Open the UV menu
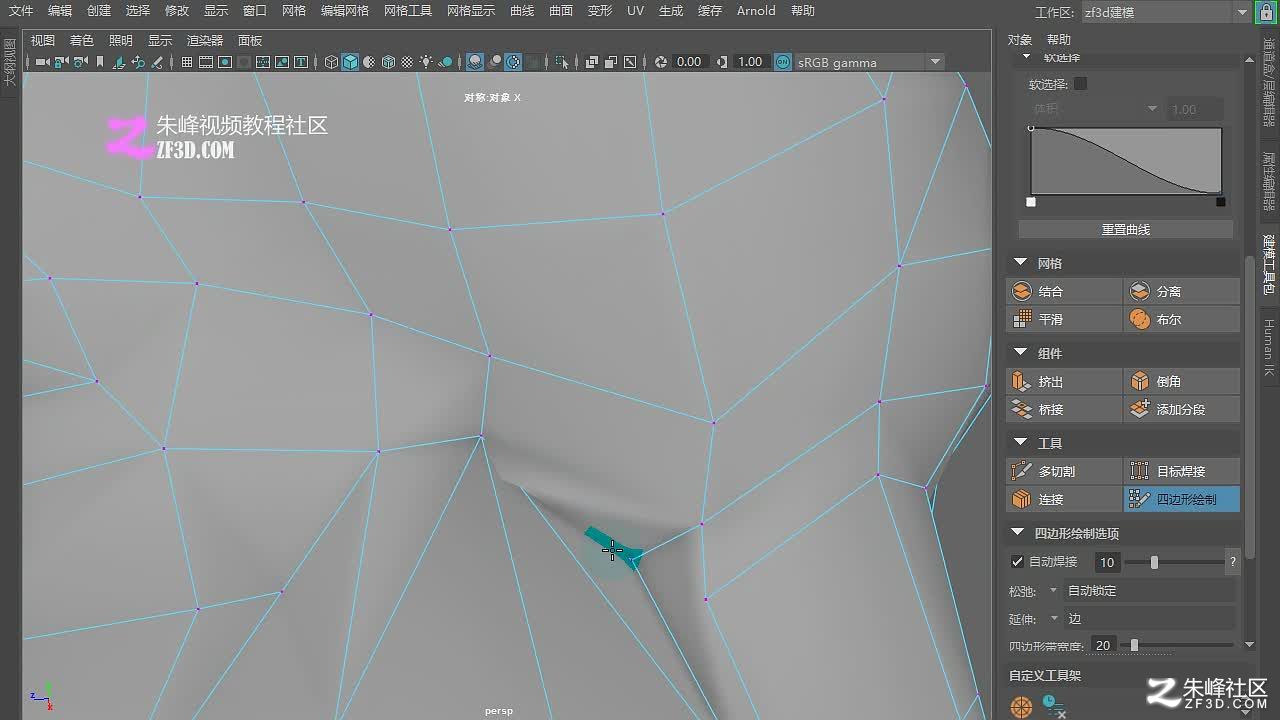The width and height of the screenshot is (1280, 720). 635,11
